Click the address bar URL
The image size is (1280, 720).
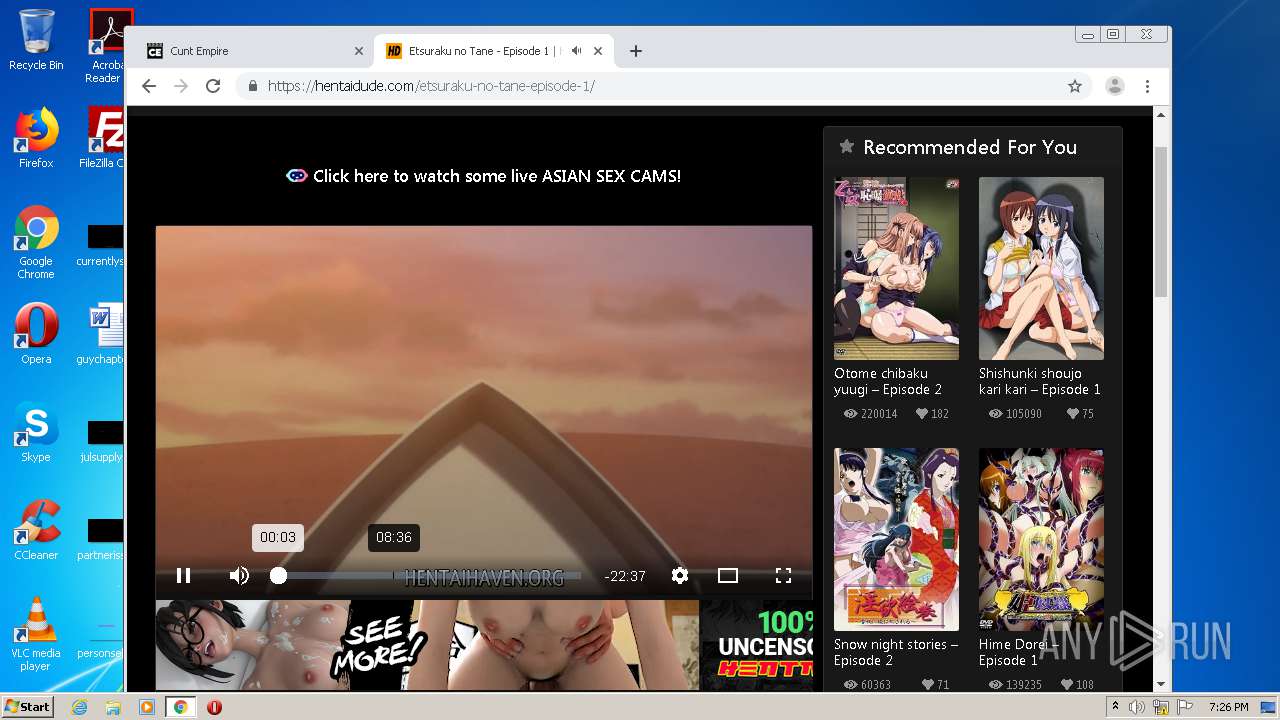pyautogui.click(x=431, y=86)
